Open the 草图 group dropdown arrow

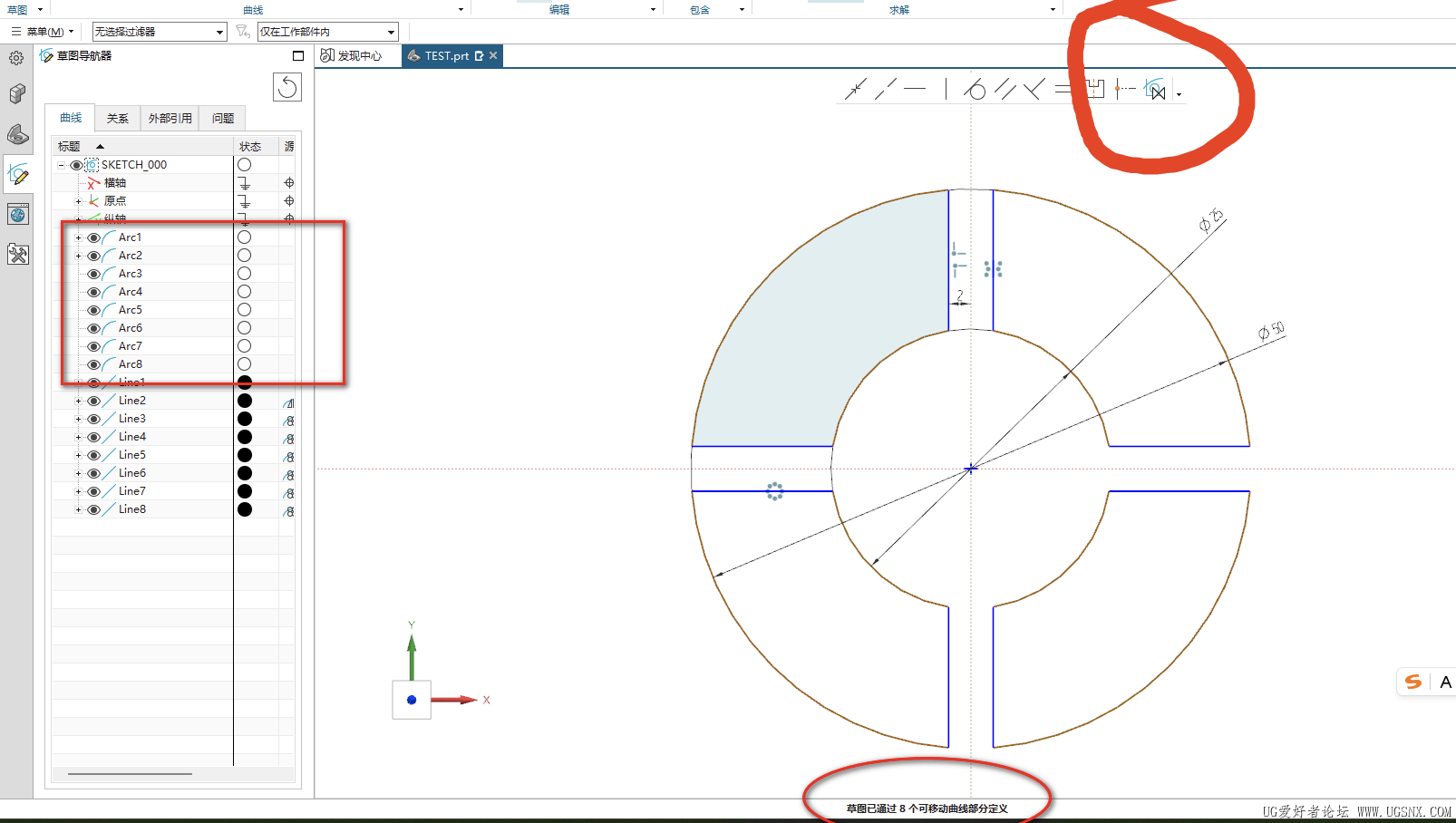pyautogui.click(x=40, y=9)
